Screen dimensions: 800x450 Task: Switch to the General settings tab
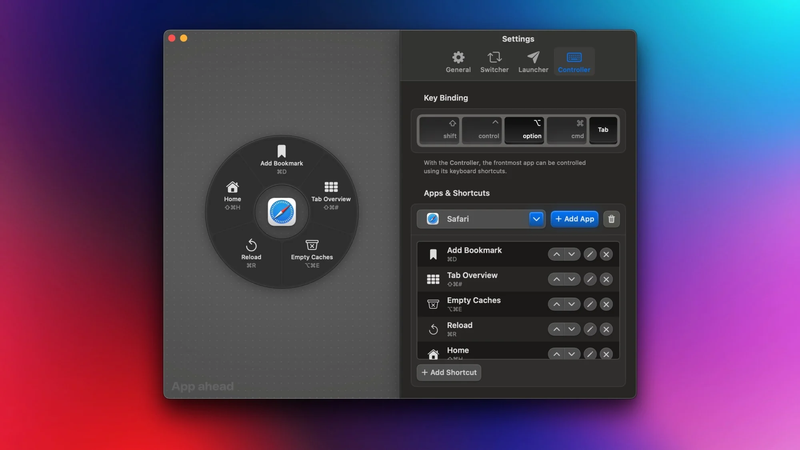click(x=458, y=62)
